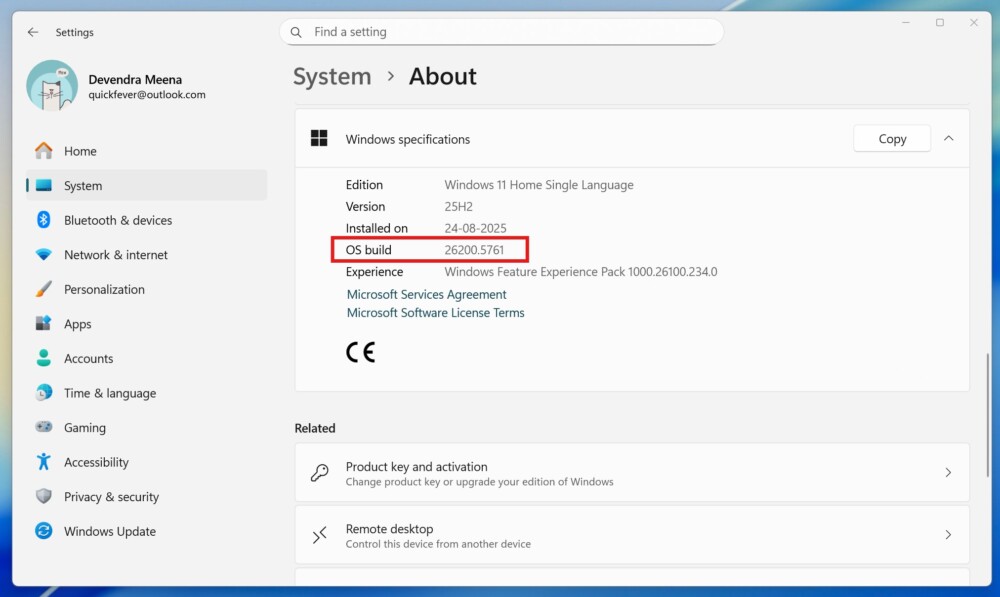1000x597 pixels.
Task: Open Privacy & security settings
Action: click(147, 496)
